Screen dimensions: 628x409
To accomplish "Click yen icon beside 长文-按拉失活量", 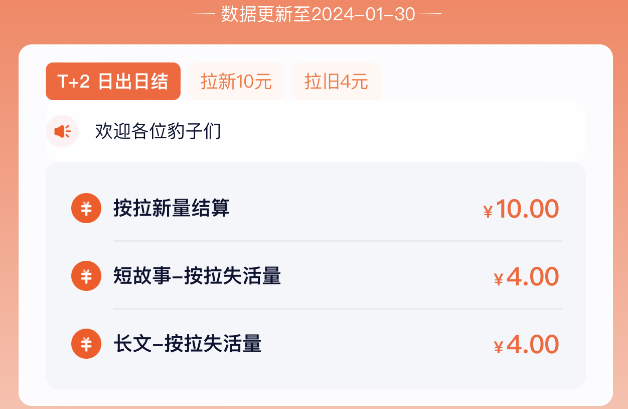I will [86, 344].
